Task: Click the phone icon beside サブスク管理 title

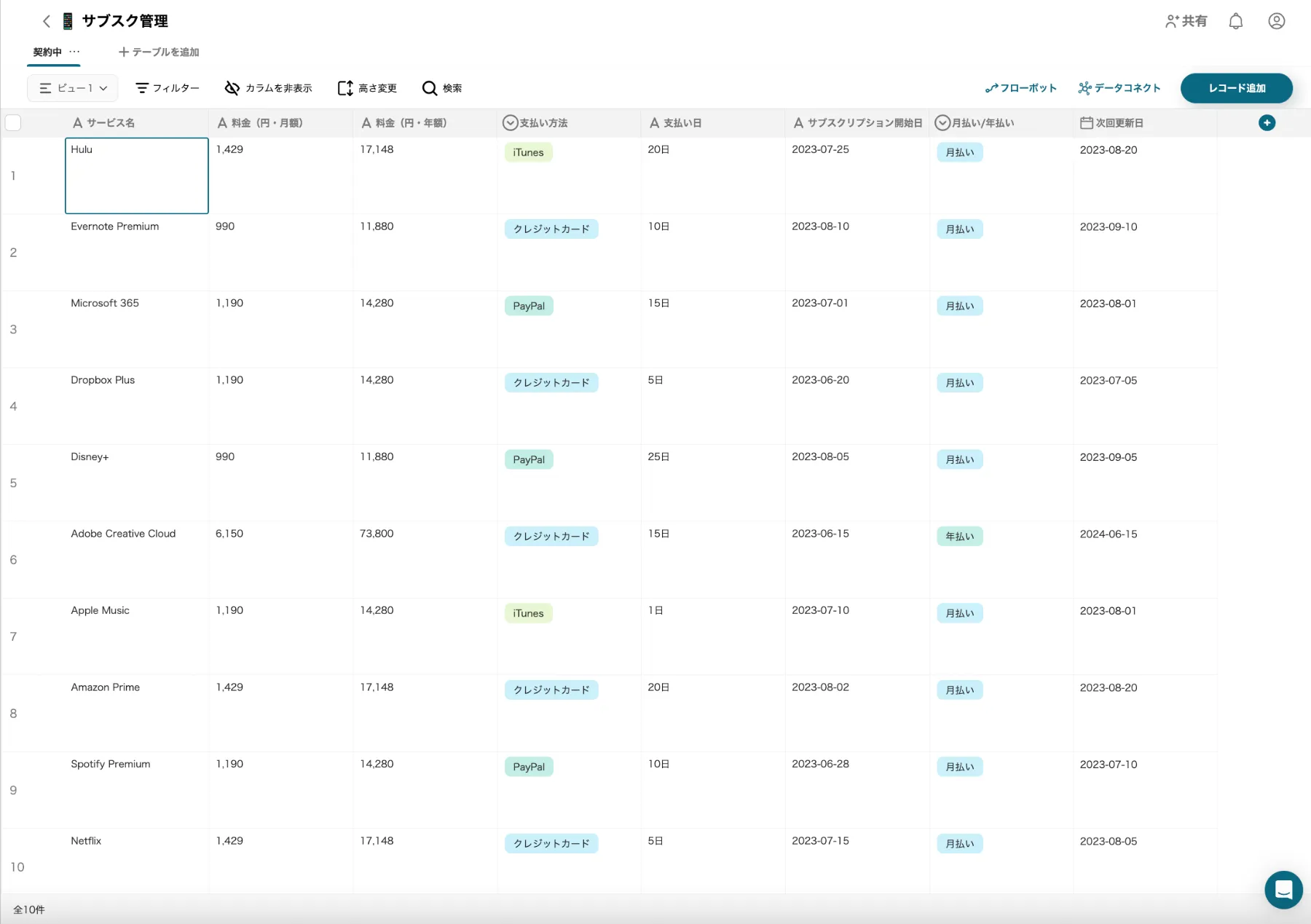Action: click(x=68, y=21)
